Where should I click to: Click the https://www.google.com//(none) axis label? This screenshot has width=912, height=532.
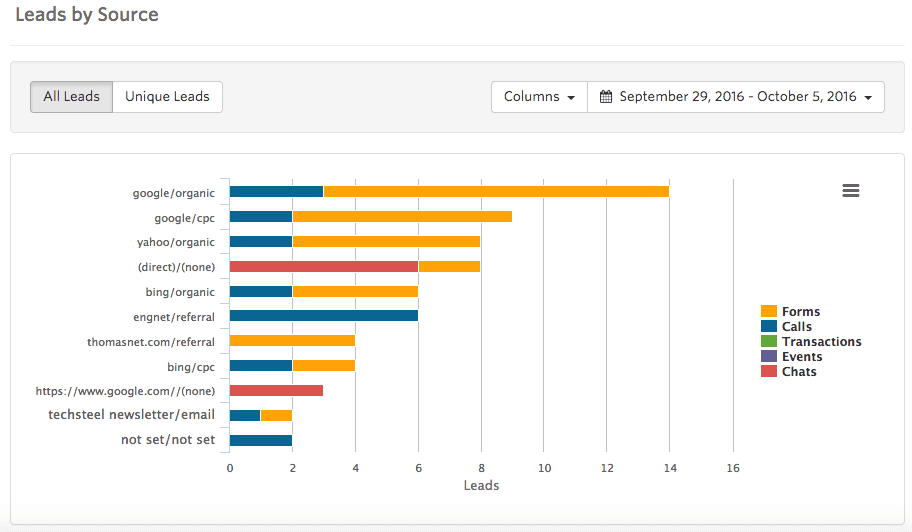tap(125, 391)
